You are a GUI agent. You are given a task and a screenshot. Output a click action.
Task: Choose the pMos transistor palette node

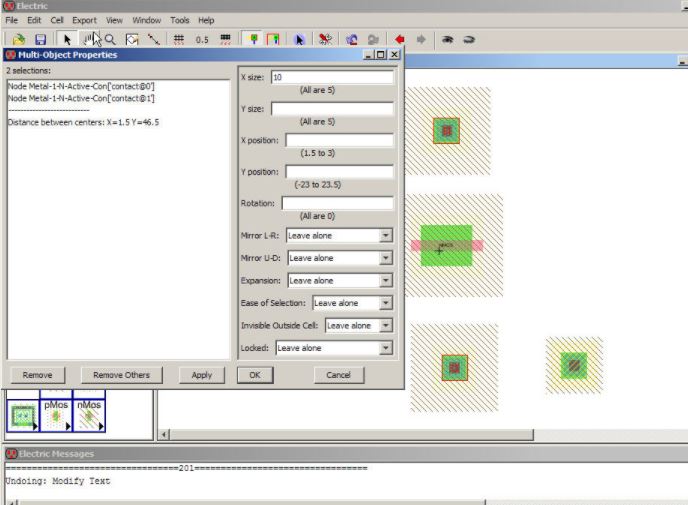pos(55,414)
